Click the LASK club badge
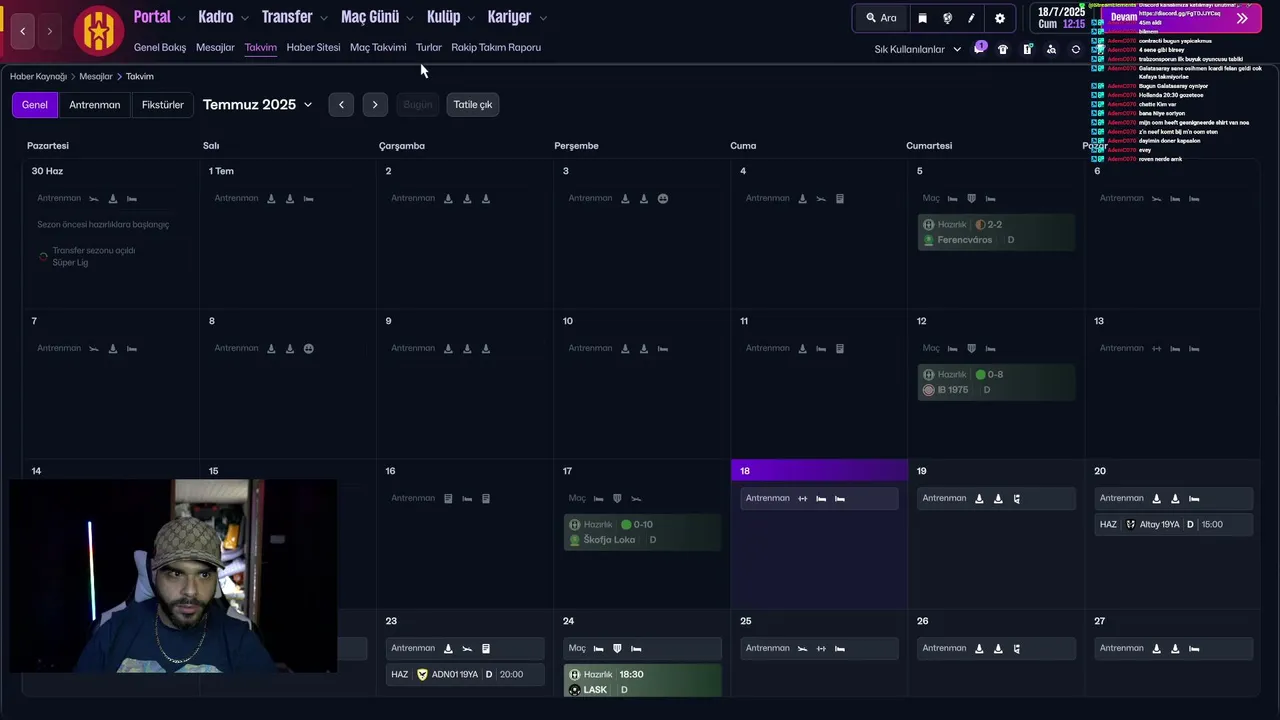The height and width of the screenshot is (720, 1280). 574,690
